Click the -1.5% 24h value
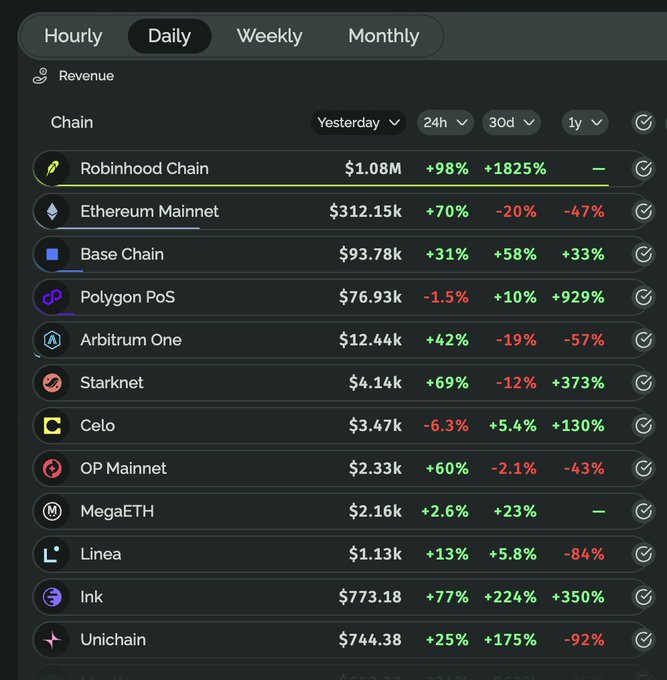Image resolution: width=667 pixels, height=680 pixels. tap(446, 297)
